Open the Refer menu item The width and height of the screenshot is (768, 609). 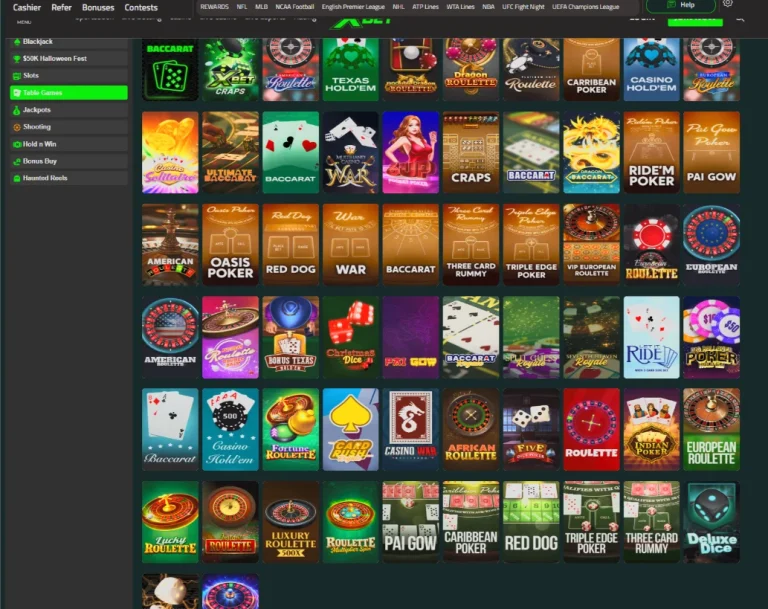click(61, 7)
